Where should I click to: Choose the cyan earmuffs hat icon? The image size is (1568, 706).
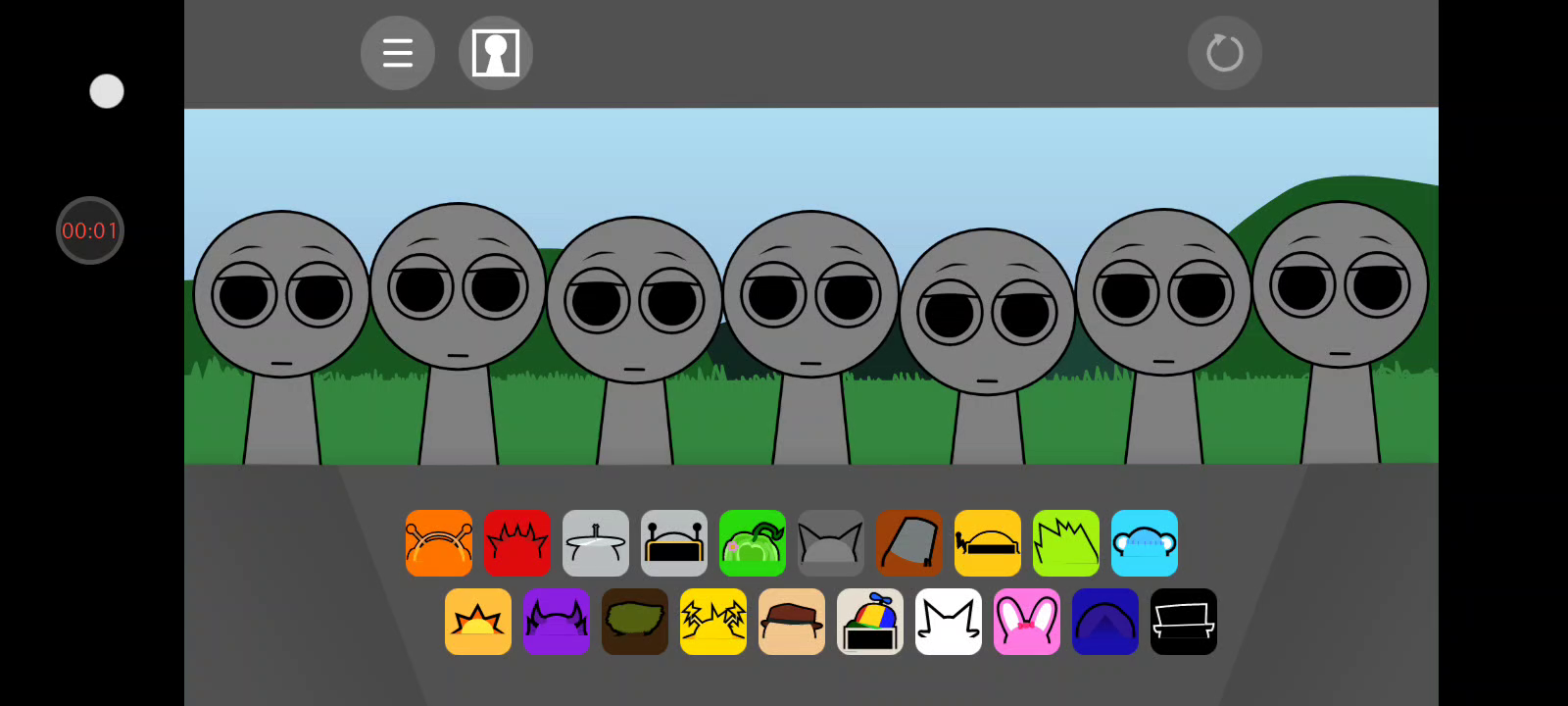[1144, 543]
